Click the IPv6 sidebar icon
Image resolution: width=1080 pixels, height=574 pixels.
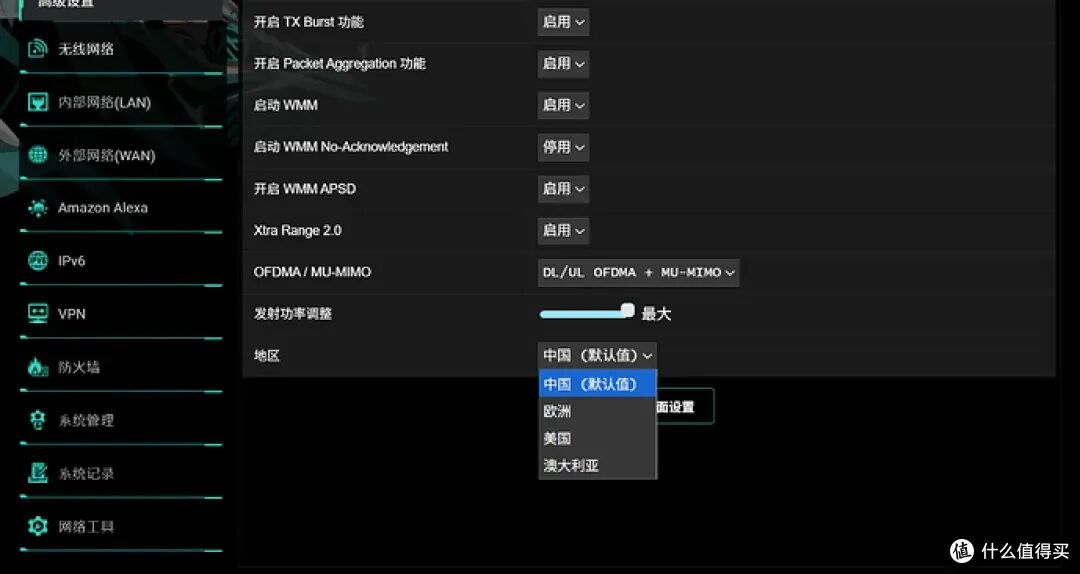(x=38, y=260)
